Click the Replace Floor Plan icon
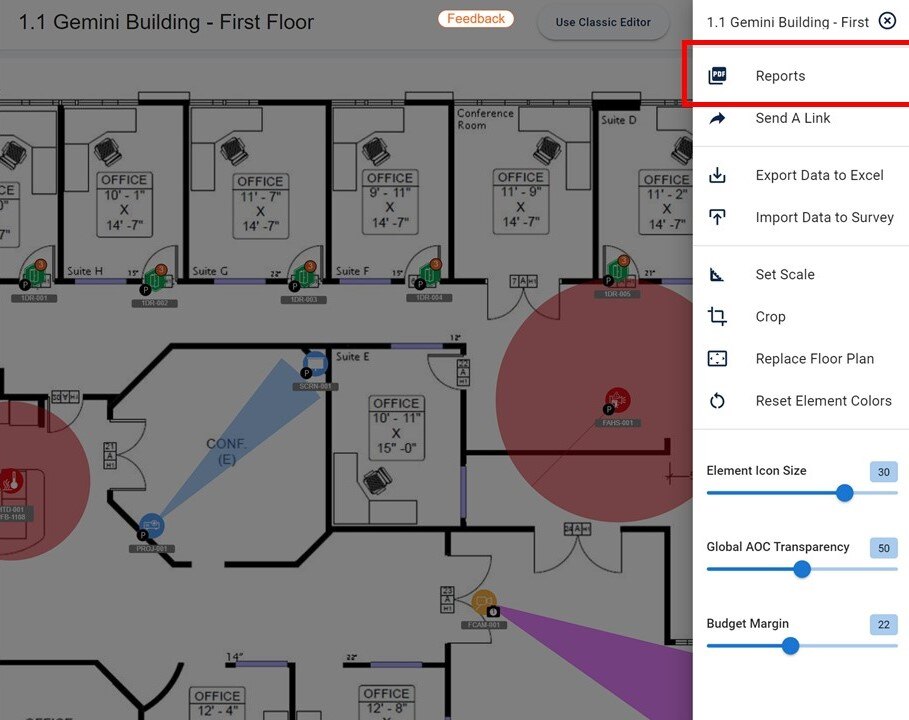This screenshot has width=909, height=720. point(717,358)
